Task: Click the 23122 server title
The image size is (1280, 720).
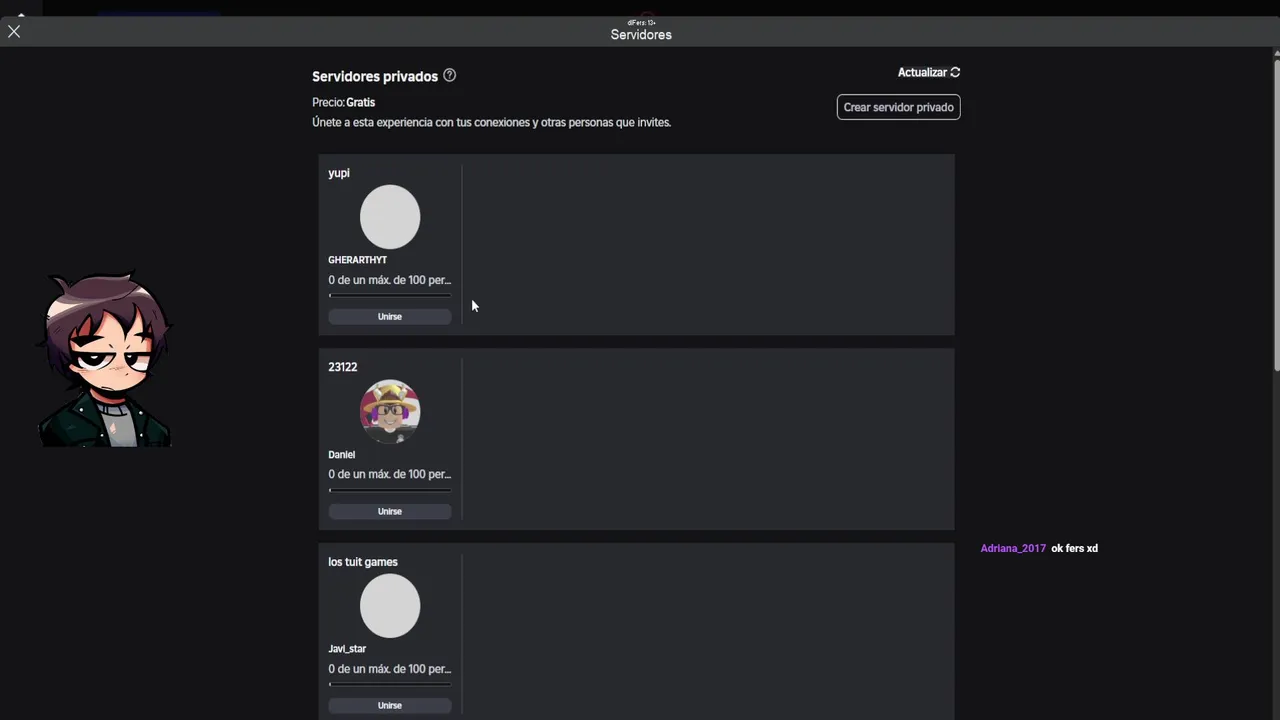Action: coord(342,367)
